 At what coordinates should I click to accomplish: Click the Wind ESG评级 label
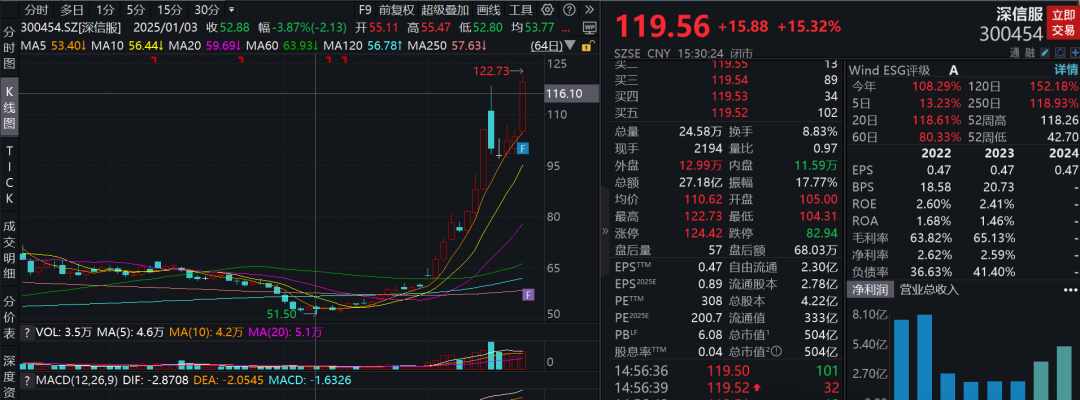coord(889,70)
